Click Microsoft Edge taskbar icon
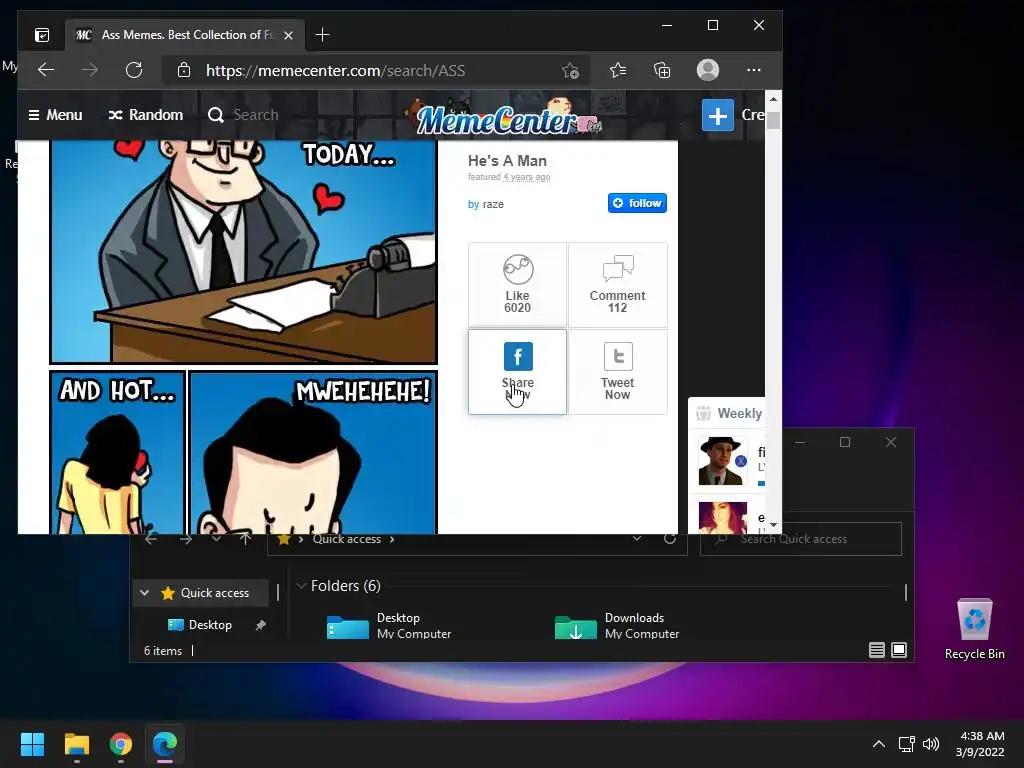The height and width of the screenshot is (768, 1024). coord(165,744)
